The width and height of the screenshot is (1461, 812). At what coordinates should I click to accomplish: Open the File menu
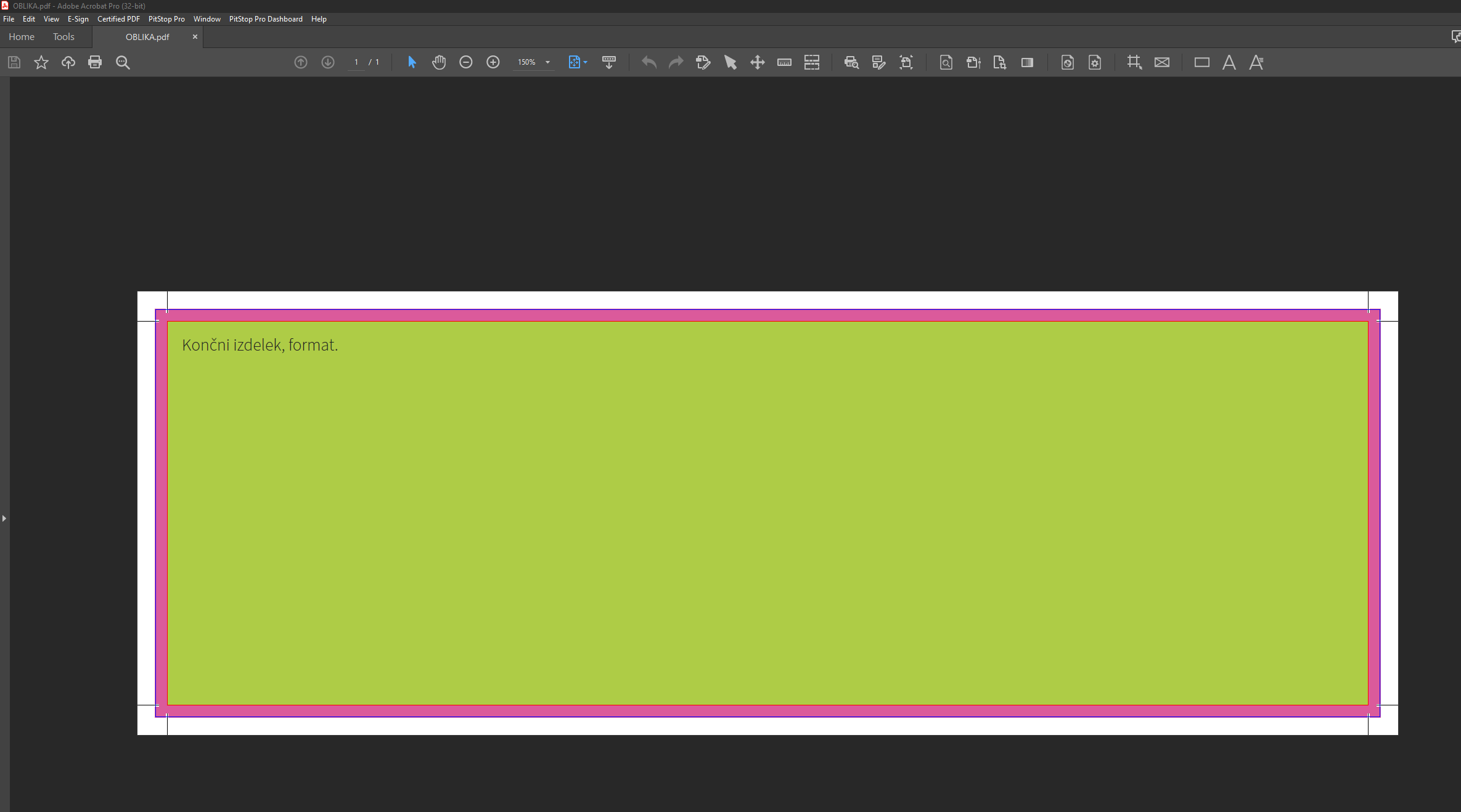click(x=9, y=19)
